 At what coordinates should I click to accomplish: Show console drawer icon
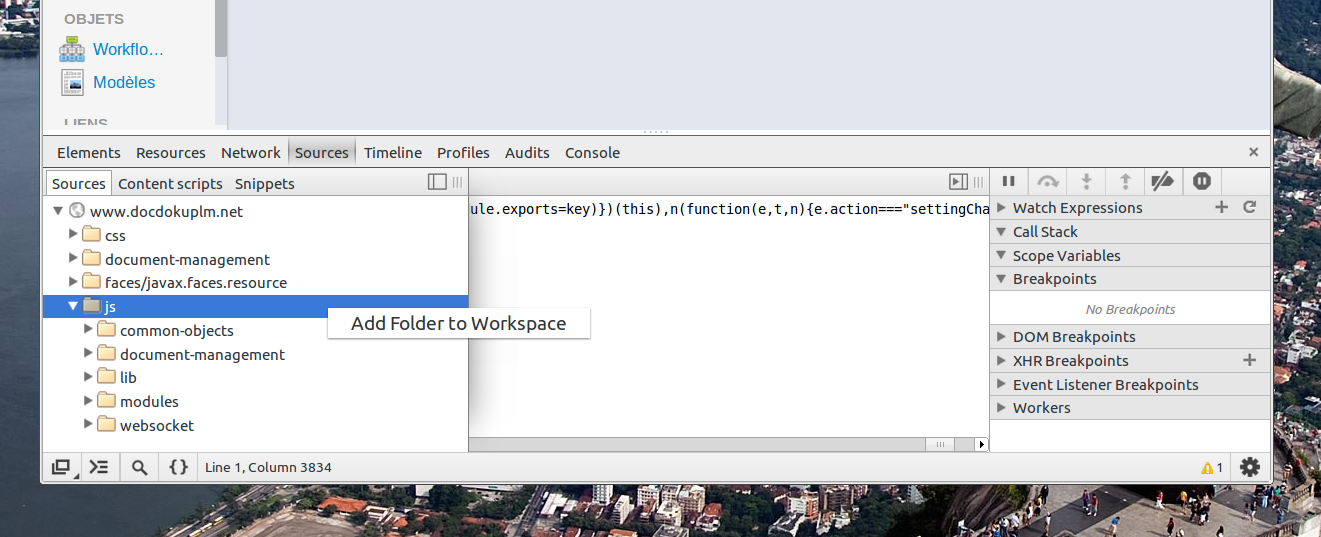tap(99, 467)
